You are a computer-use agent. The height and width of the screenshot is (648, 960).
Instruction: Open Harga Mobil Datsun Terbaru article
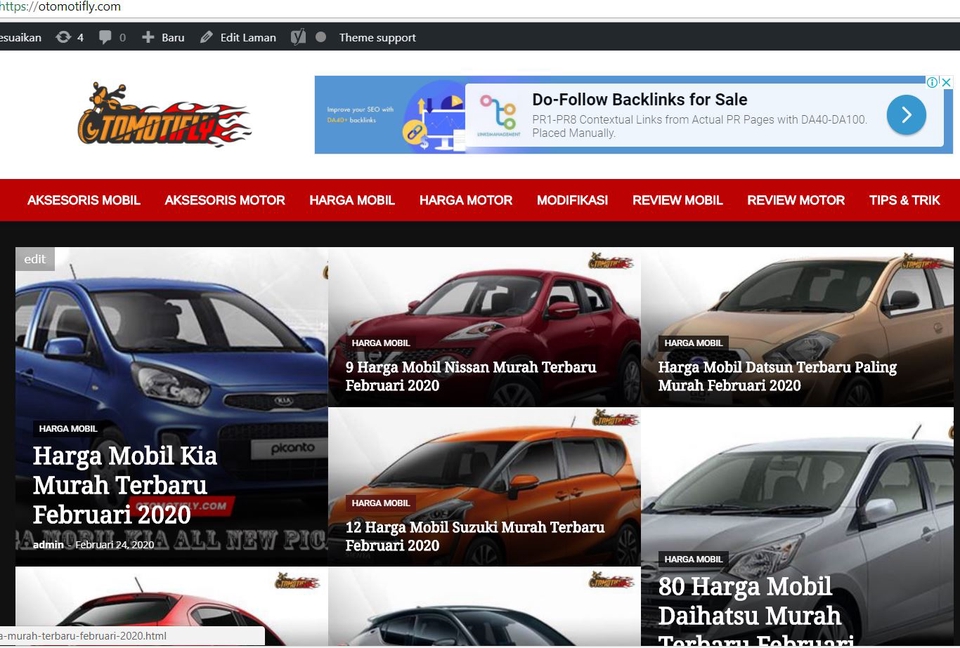778,376
